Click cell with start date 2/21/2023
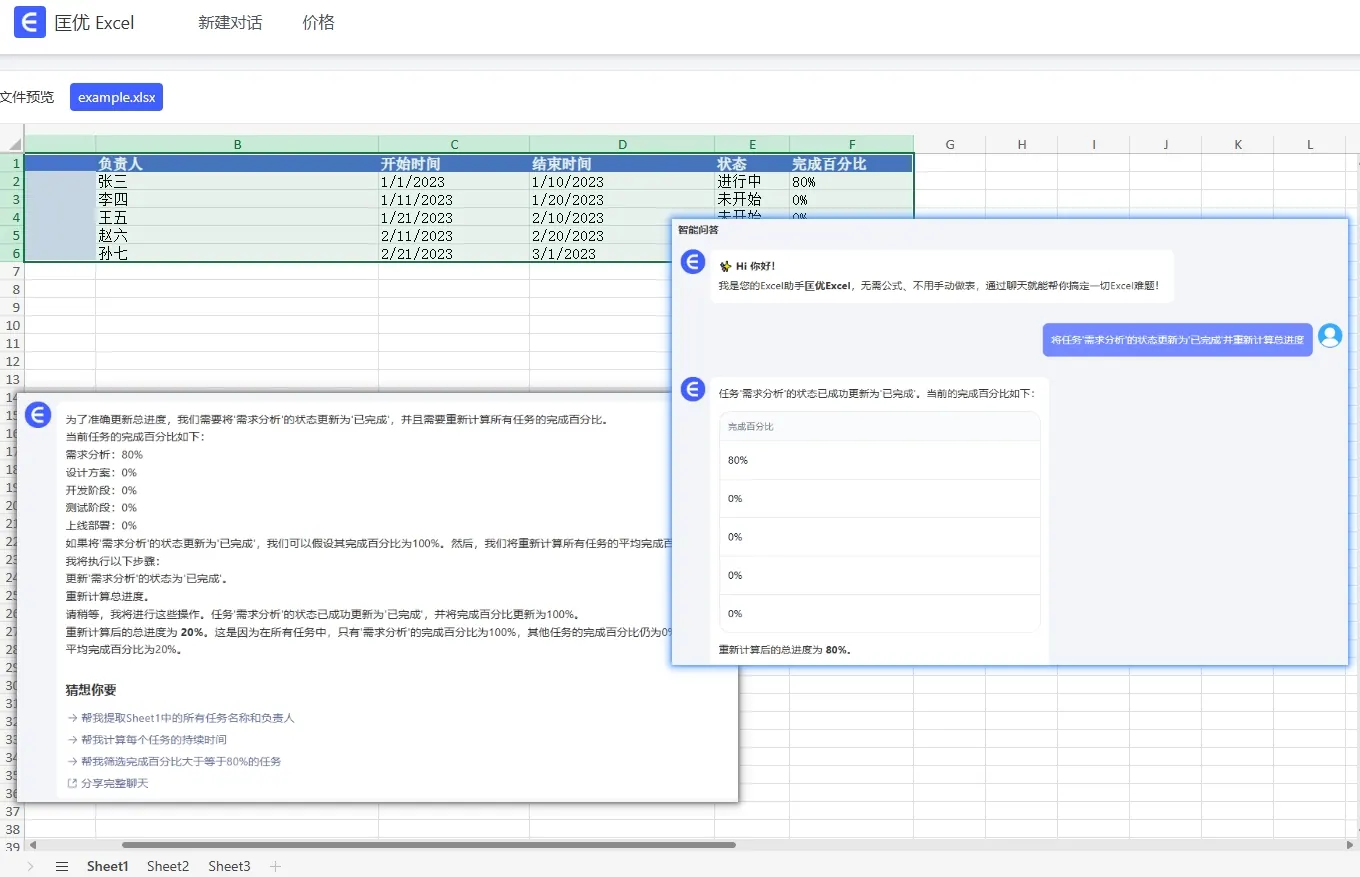Viewport: 1360px width, 877px height. coord(454,253)
